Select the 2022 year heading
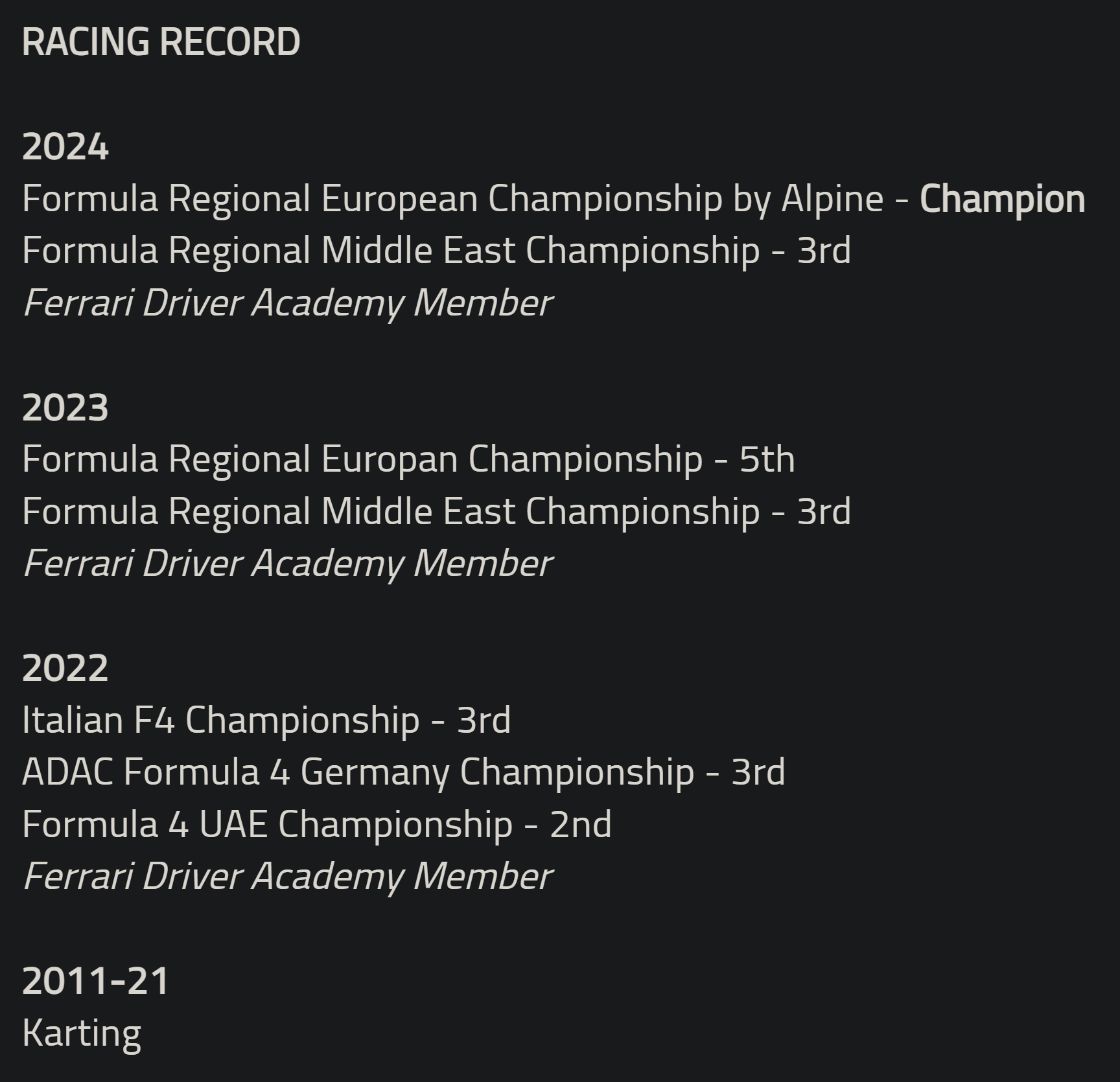The width and height of the screenshot is (1120, 1082). pyautogui.click(x=65, y=669)
